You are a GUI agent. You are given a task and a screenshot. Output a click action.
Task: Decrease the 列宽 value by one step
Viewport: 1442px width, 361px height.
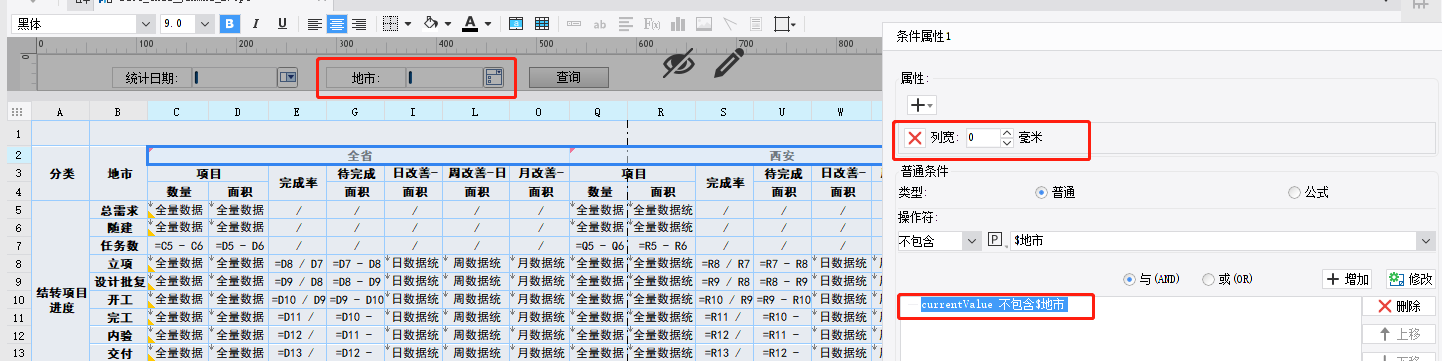tap(1007, 143)
